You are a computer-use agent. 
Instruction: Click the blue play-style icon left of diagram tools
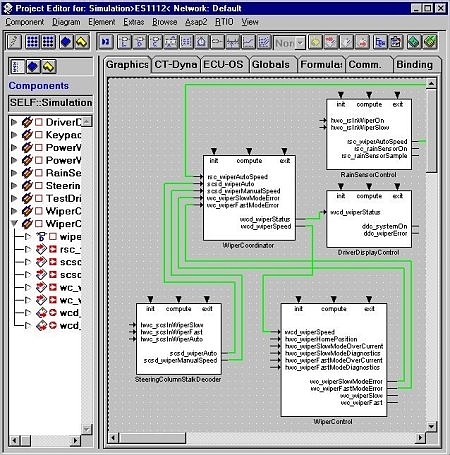pos(106,42)
